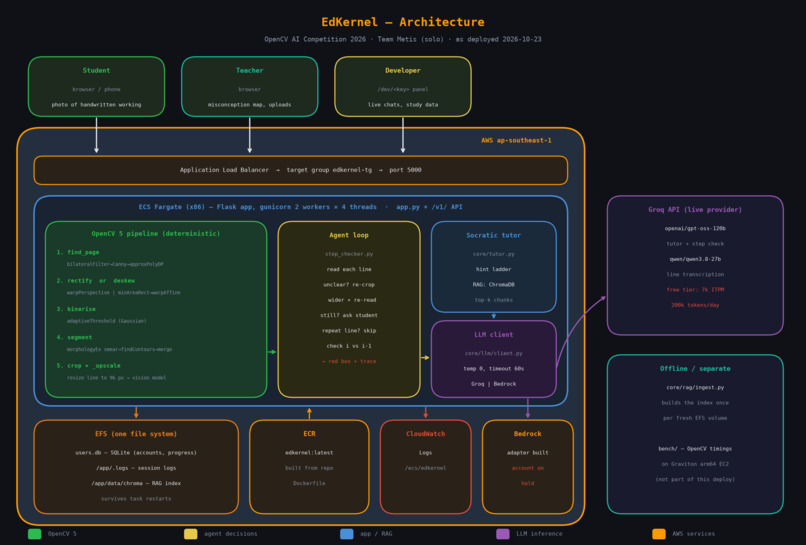The image size is (806, 545).
Task: Click the red '200k tokens/day' text
Action: [695, 305]
